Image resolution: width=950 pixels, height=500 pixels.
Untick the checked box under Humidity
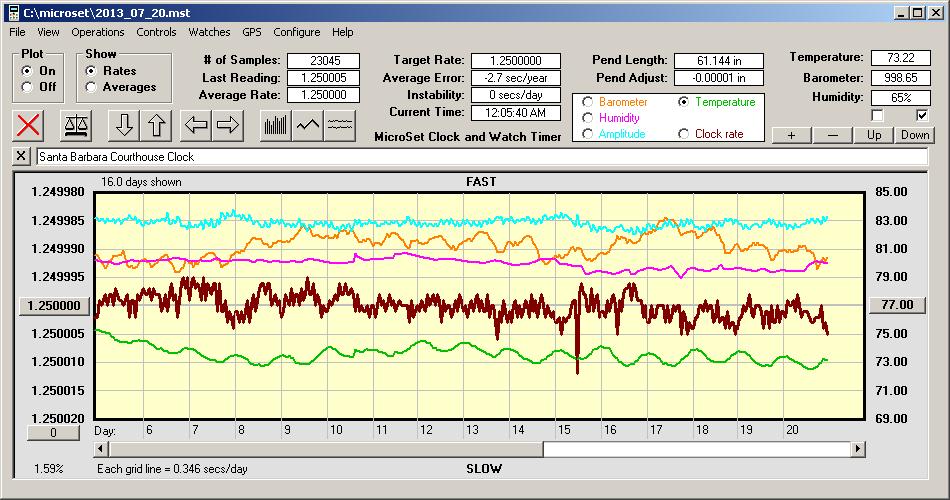pos(922,115)
